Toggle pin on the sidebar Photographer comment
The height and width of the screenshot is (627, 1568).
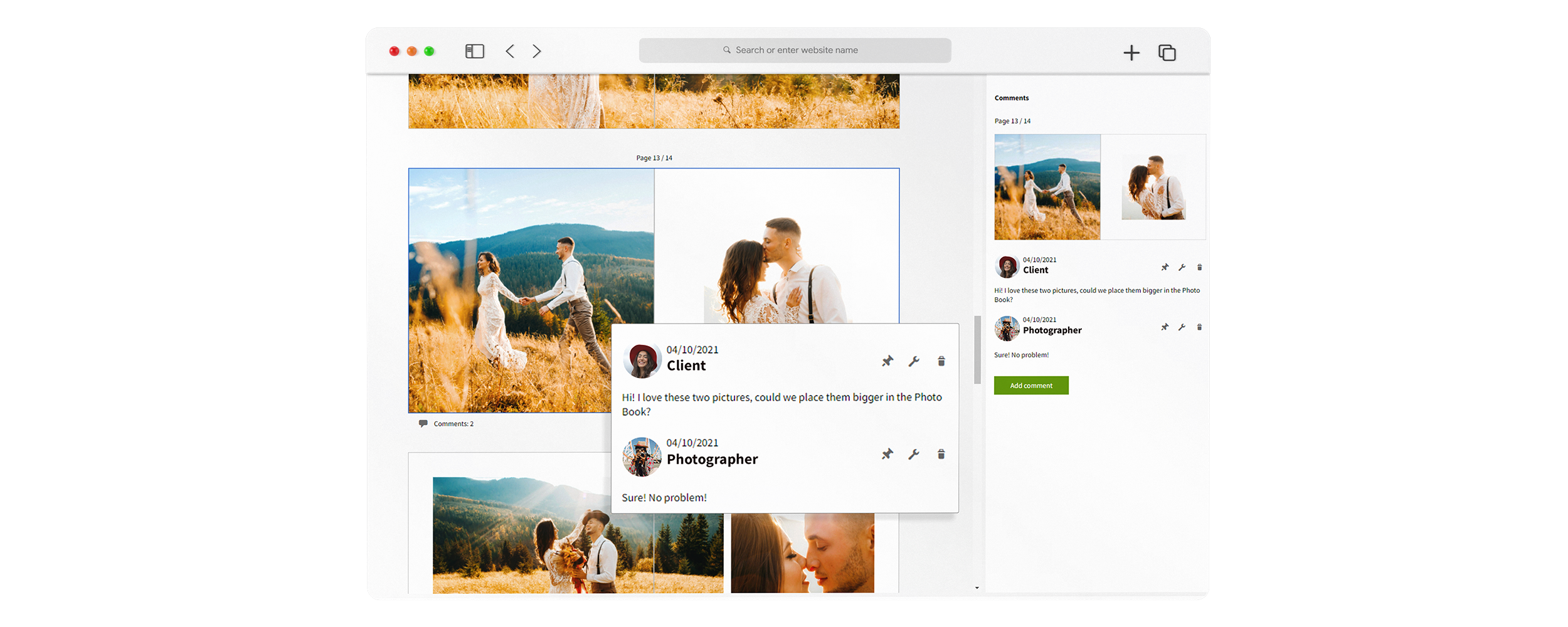point(1164,327)
